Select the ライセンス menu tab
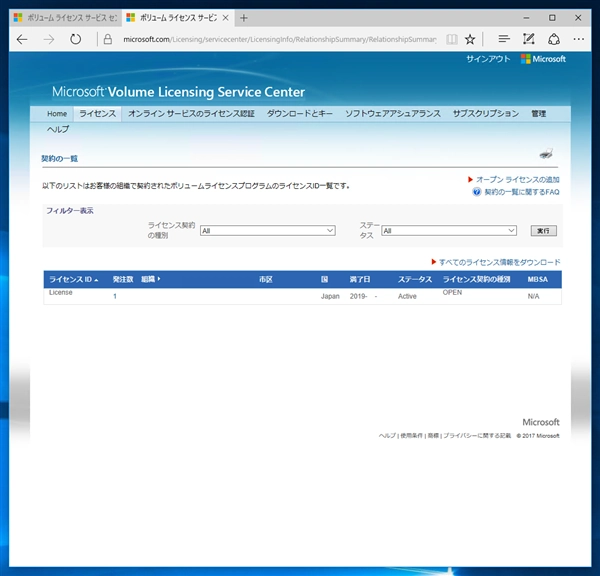Screen dimensions: 600x576 [97, 114]
